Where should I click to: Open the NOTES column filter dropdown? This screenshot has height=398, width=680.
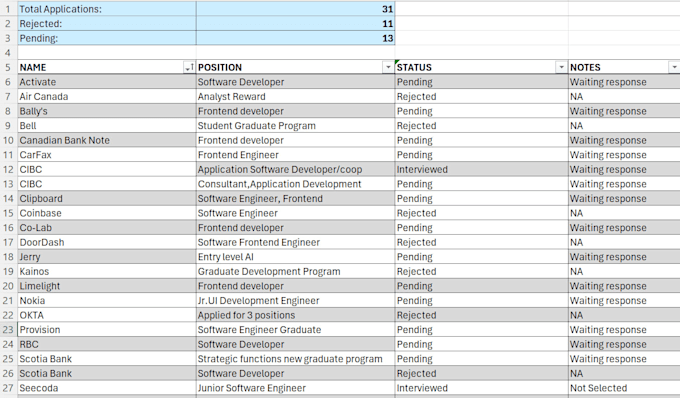coord(674,67)
